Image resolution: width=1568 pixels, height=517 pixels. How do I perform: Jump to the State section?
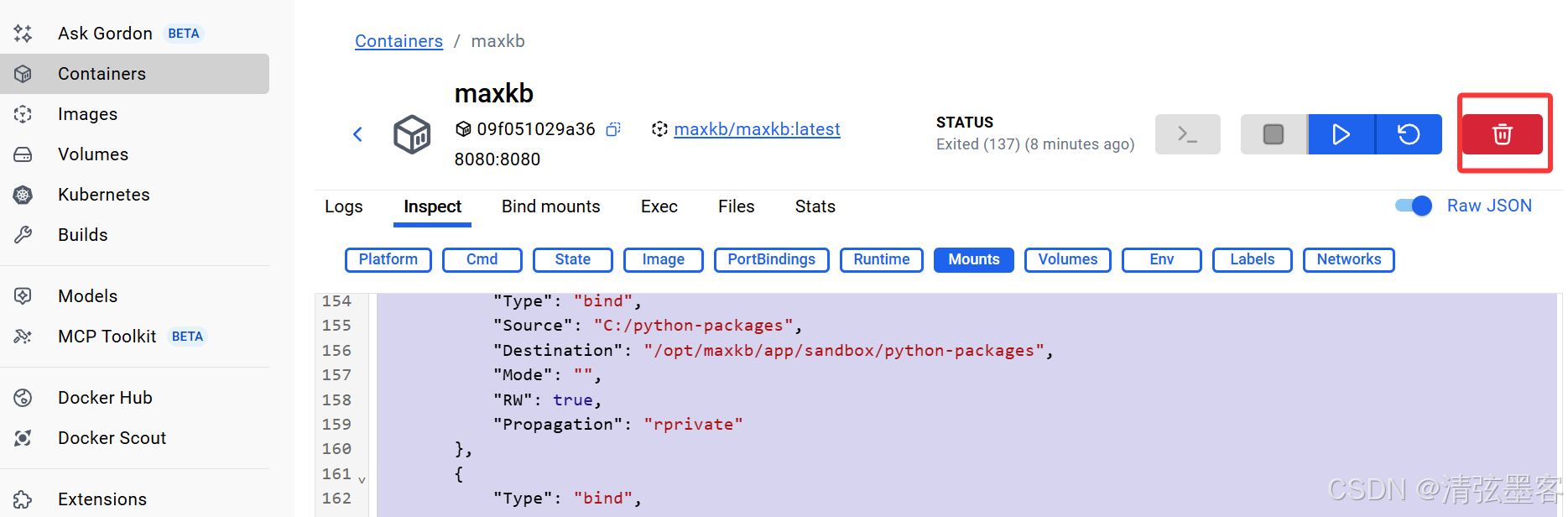[573, 260]
